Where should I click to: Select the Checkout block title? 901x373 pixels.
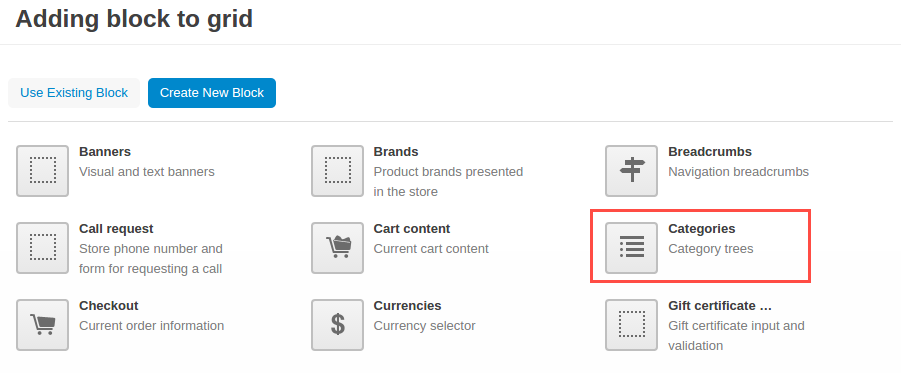[109, 306]
